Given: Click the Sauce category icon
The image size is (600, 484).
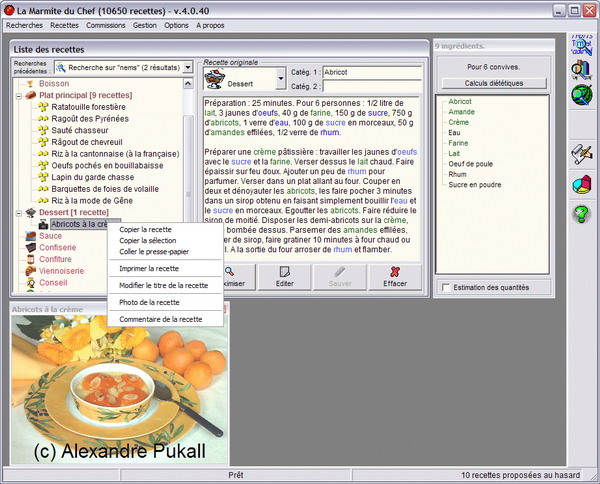Looking at the screenshot, I should coord(31,236).
